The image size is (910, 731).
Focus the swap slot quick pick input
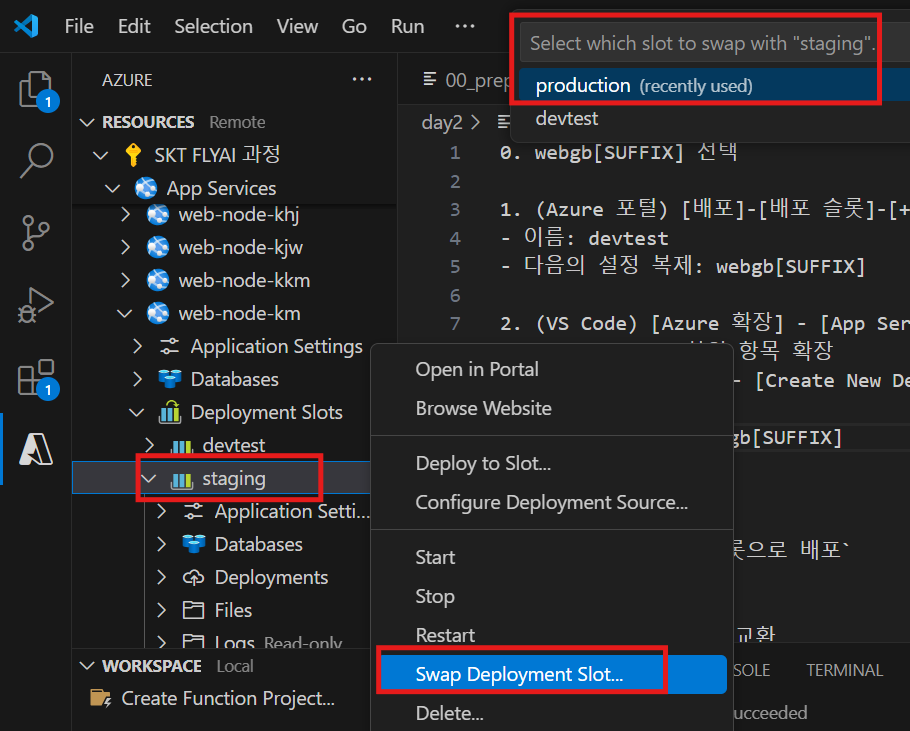[715, 43]
